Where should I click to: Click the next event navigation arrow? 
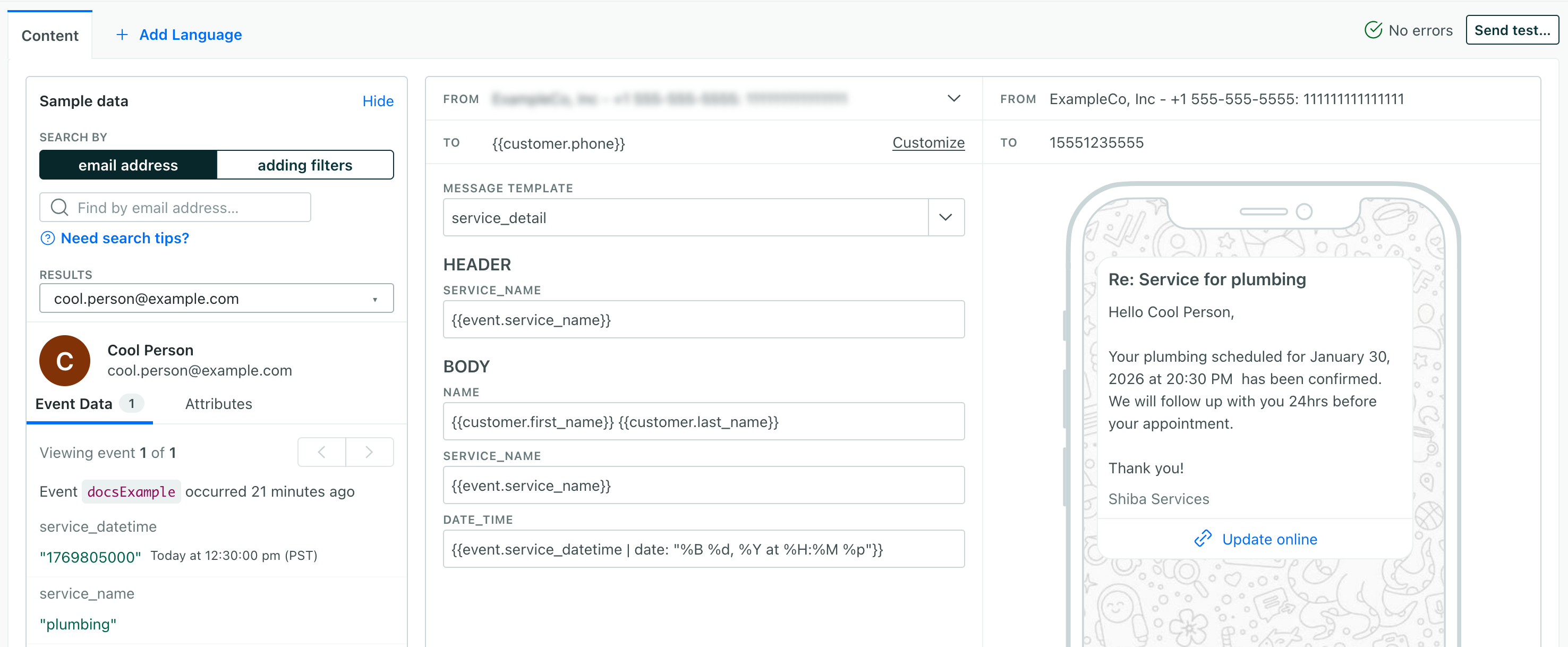tap(369, 452)
